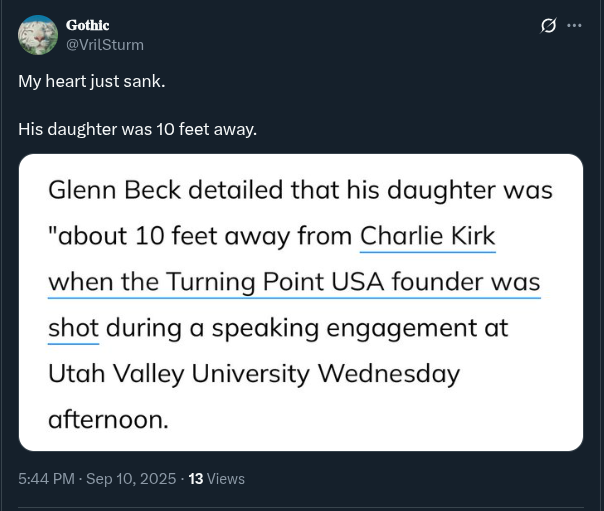The height and width of the screenshot is (511, 604).
Task: Click the word "afternoon." in the image
Action: pos(108,420)
